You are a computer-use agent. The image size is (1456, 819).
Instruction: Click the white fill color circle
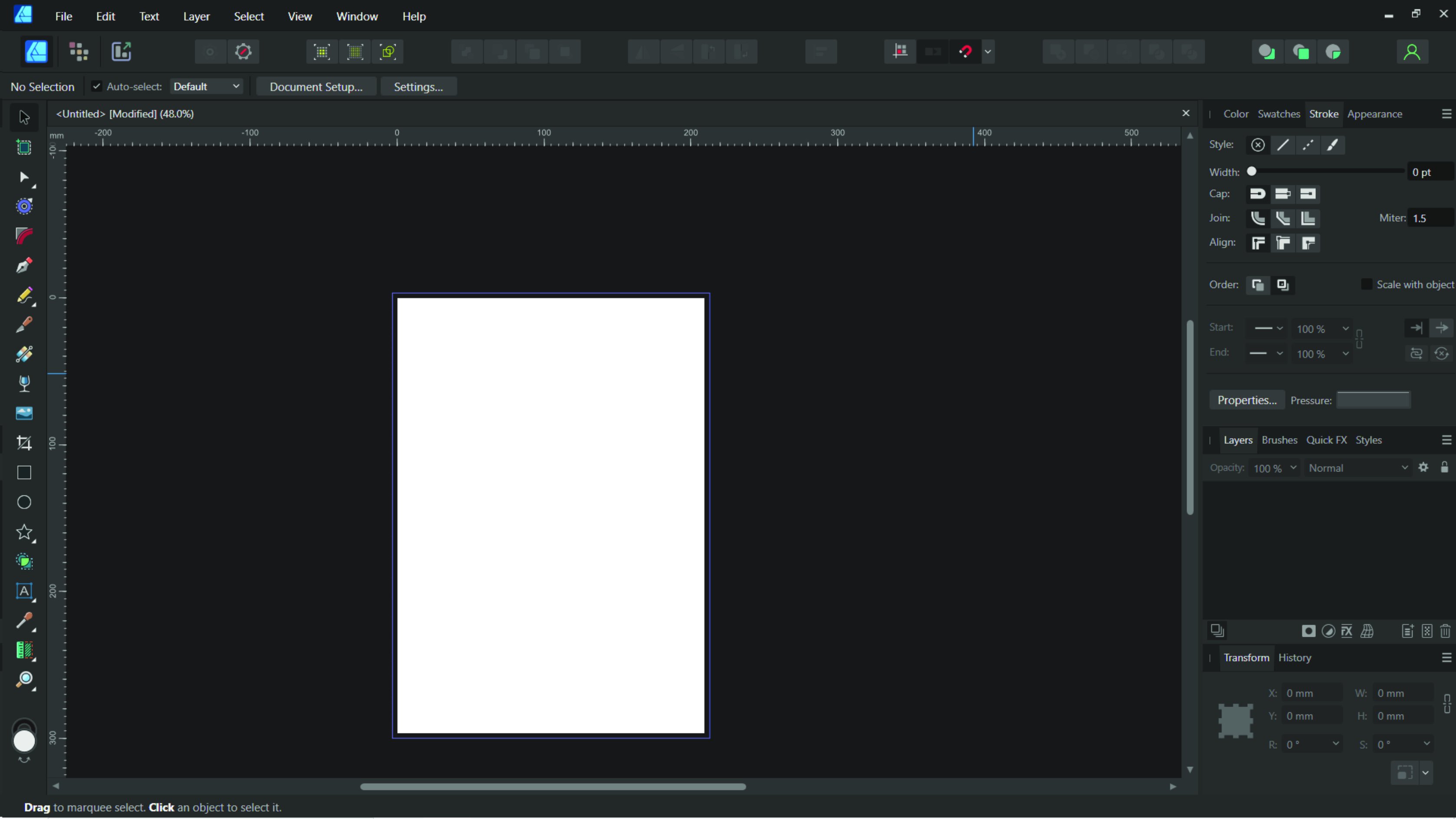[x=24, y=740]
